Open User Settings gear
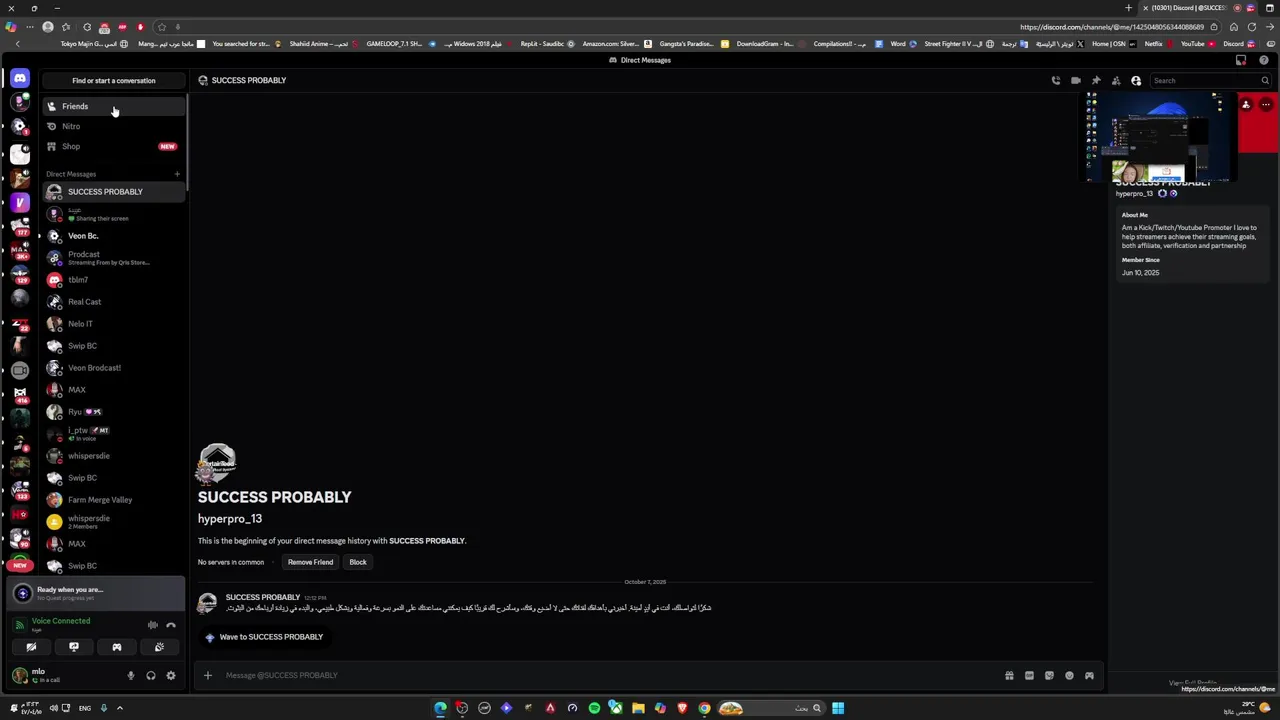Image resolution: width=1280 pixels, height=720 pixels. coord(171,676)
